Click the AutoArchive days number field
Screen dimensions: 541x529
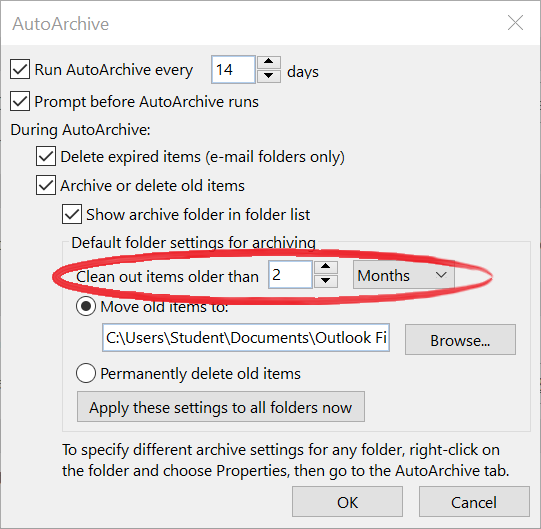234,70
